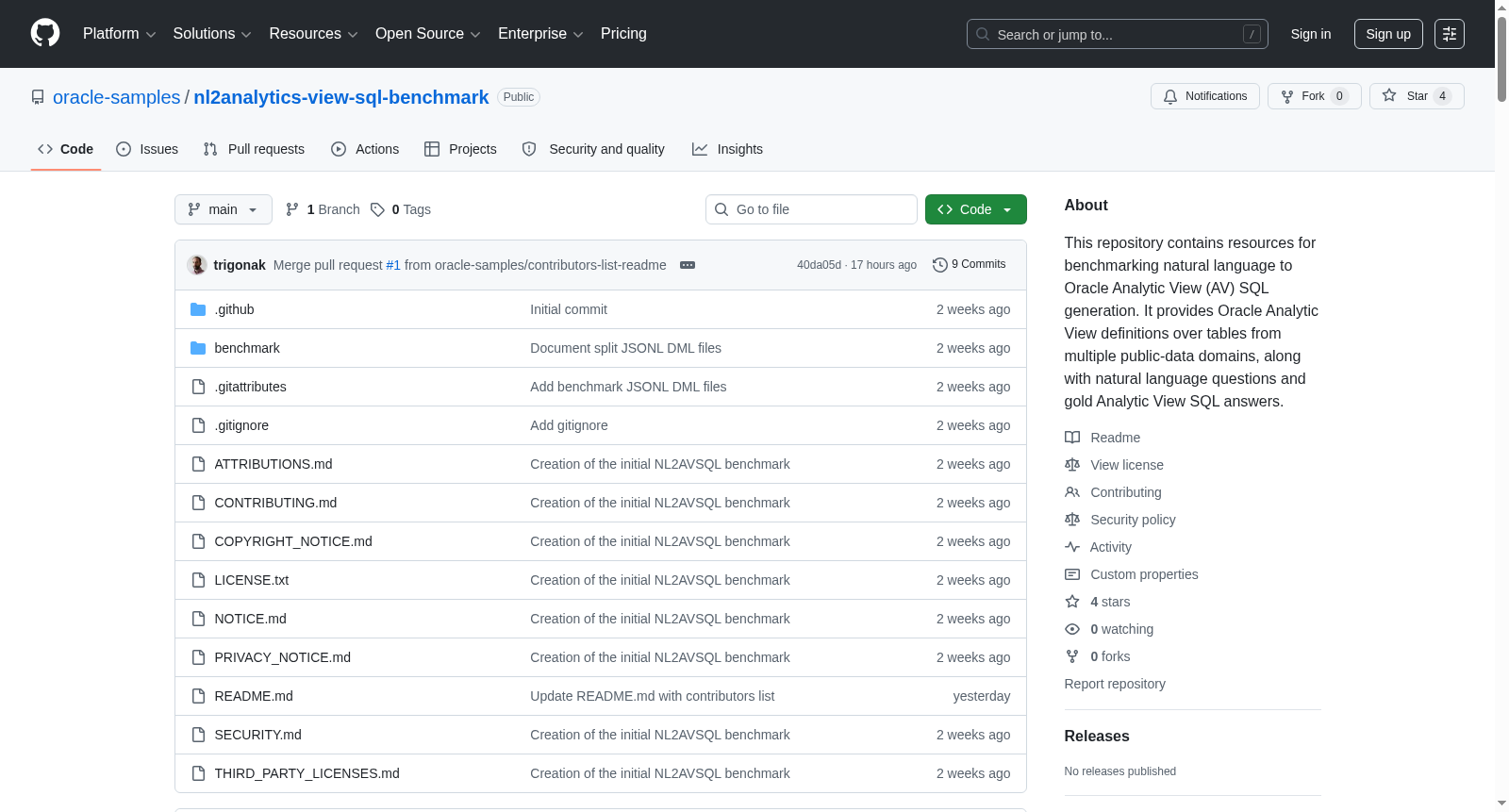Open the green Code dropdown
The width and height of the screenshot is (1509, 812).
[976, 209]
